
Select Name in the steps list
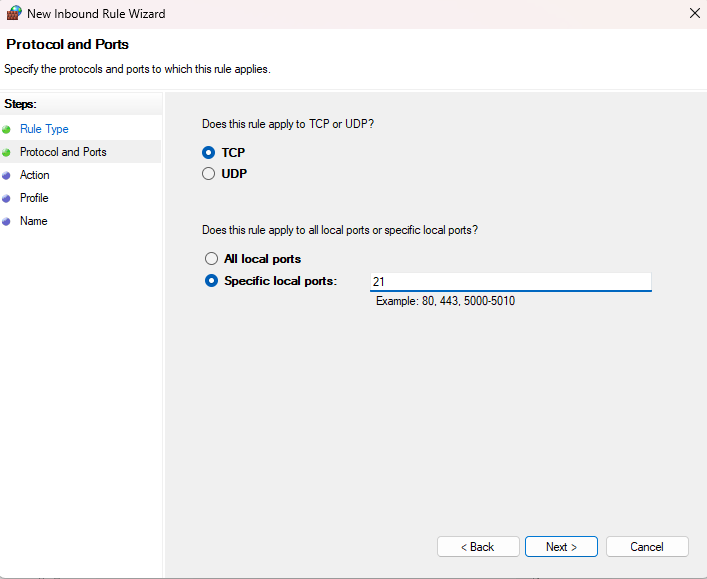33,221
